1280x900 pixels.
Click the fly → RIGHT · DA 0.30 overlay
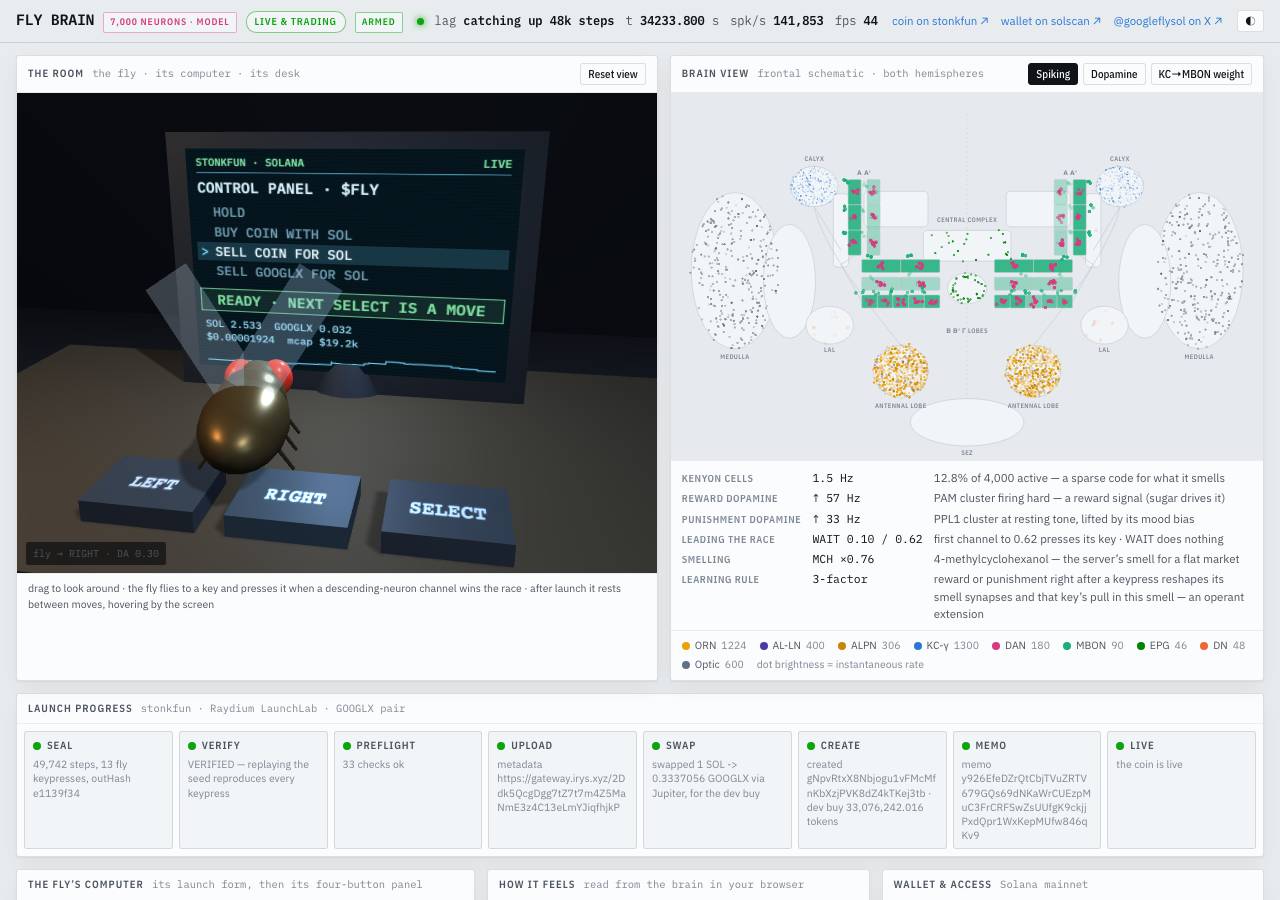click(x=96, y=554)
